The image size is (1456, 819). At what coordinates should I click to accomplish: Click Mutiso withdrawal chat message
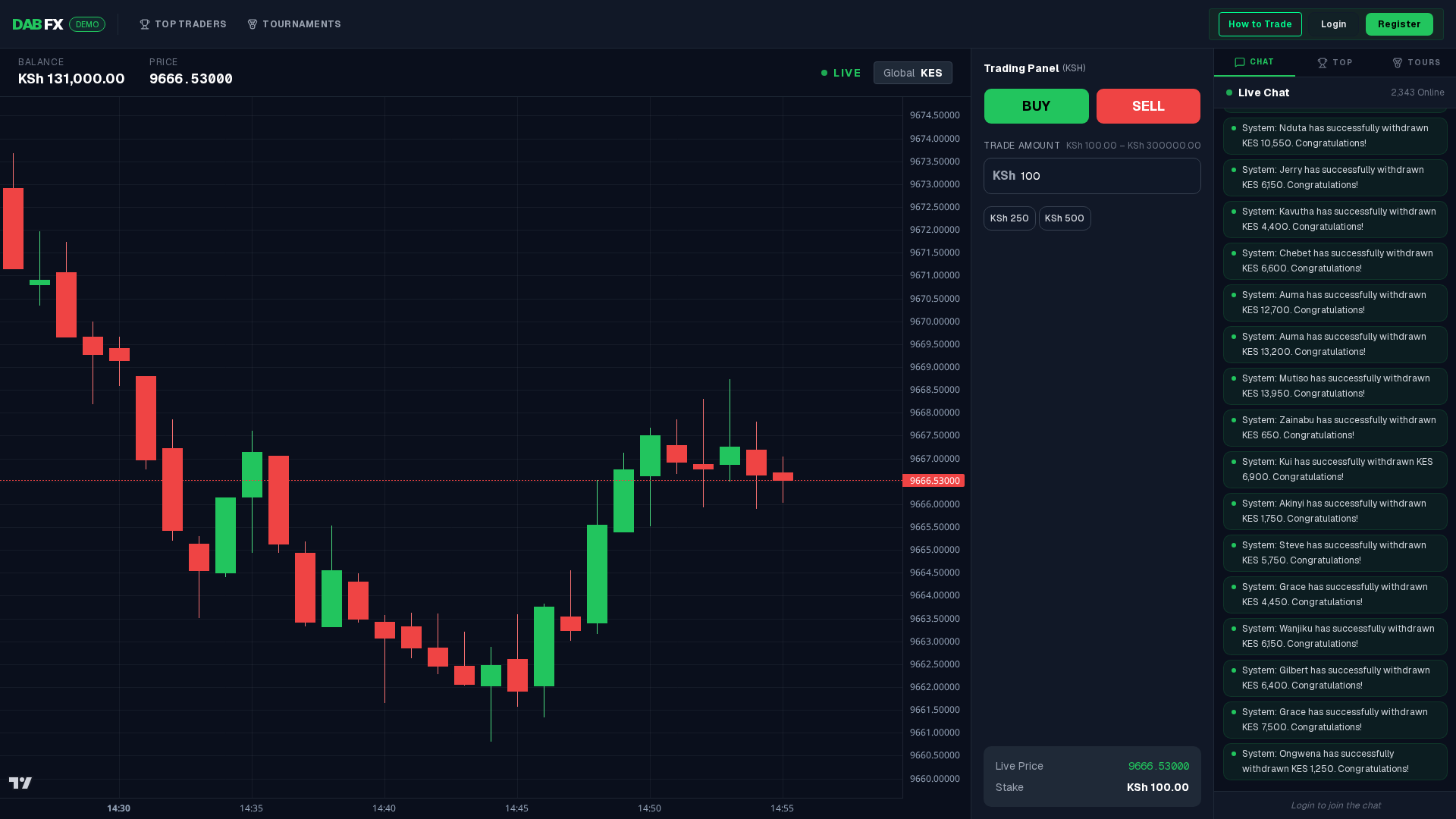pos(1335,386)
